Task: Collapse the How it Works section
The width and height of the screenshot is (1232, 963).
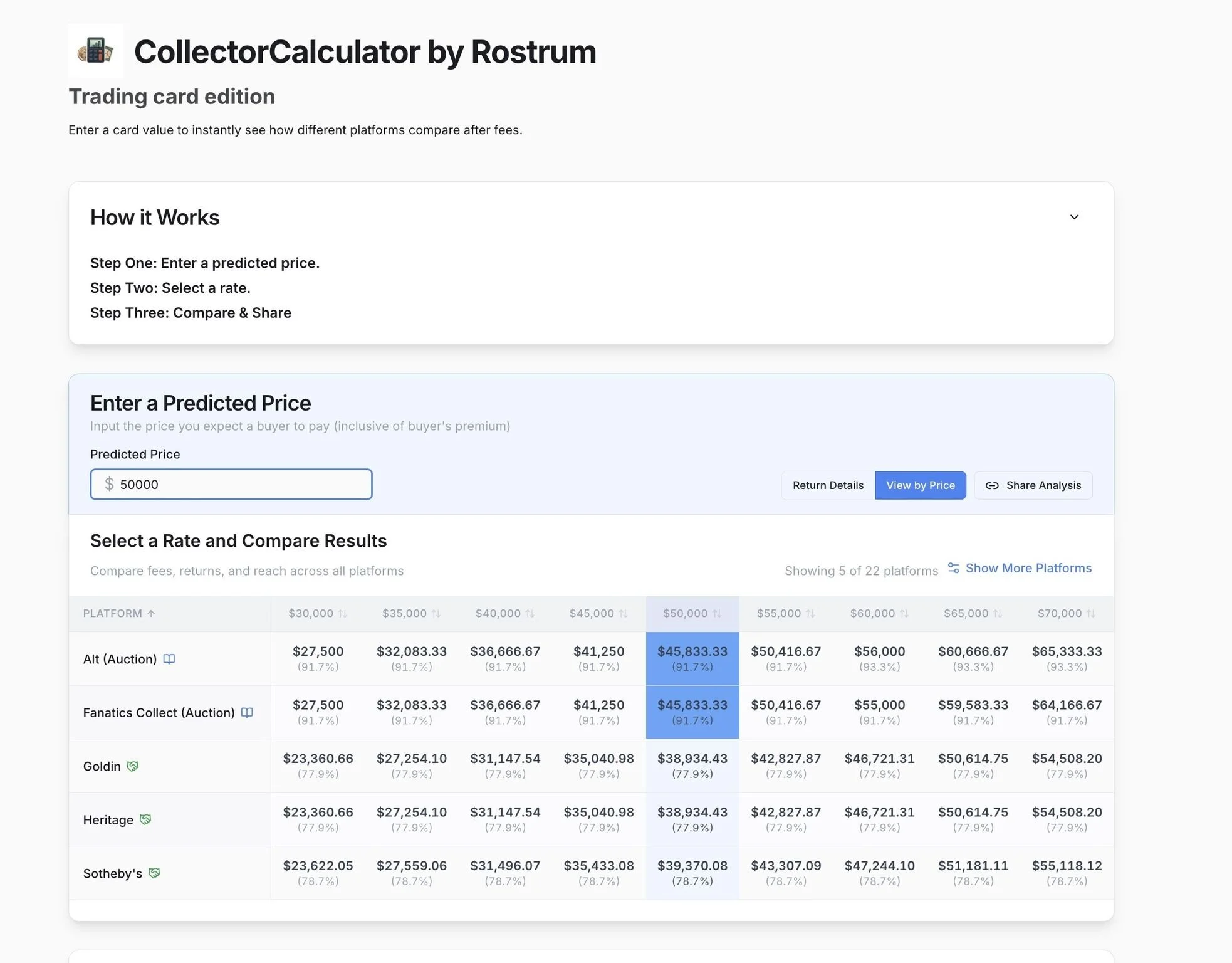Action: click(1074, 217)
